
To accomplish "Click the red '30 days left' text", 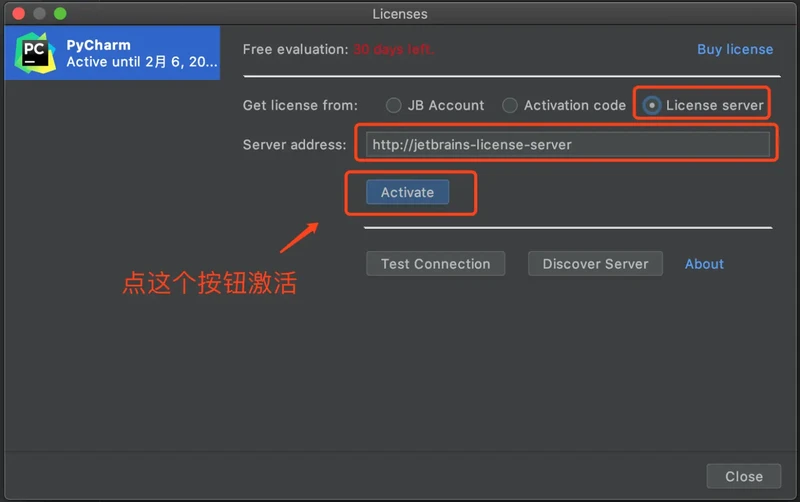I will (x=393, y=49).
